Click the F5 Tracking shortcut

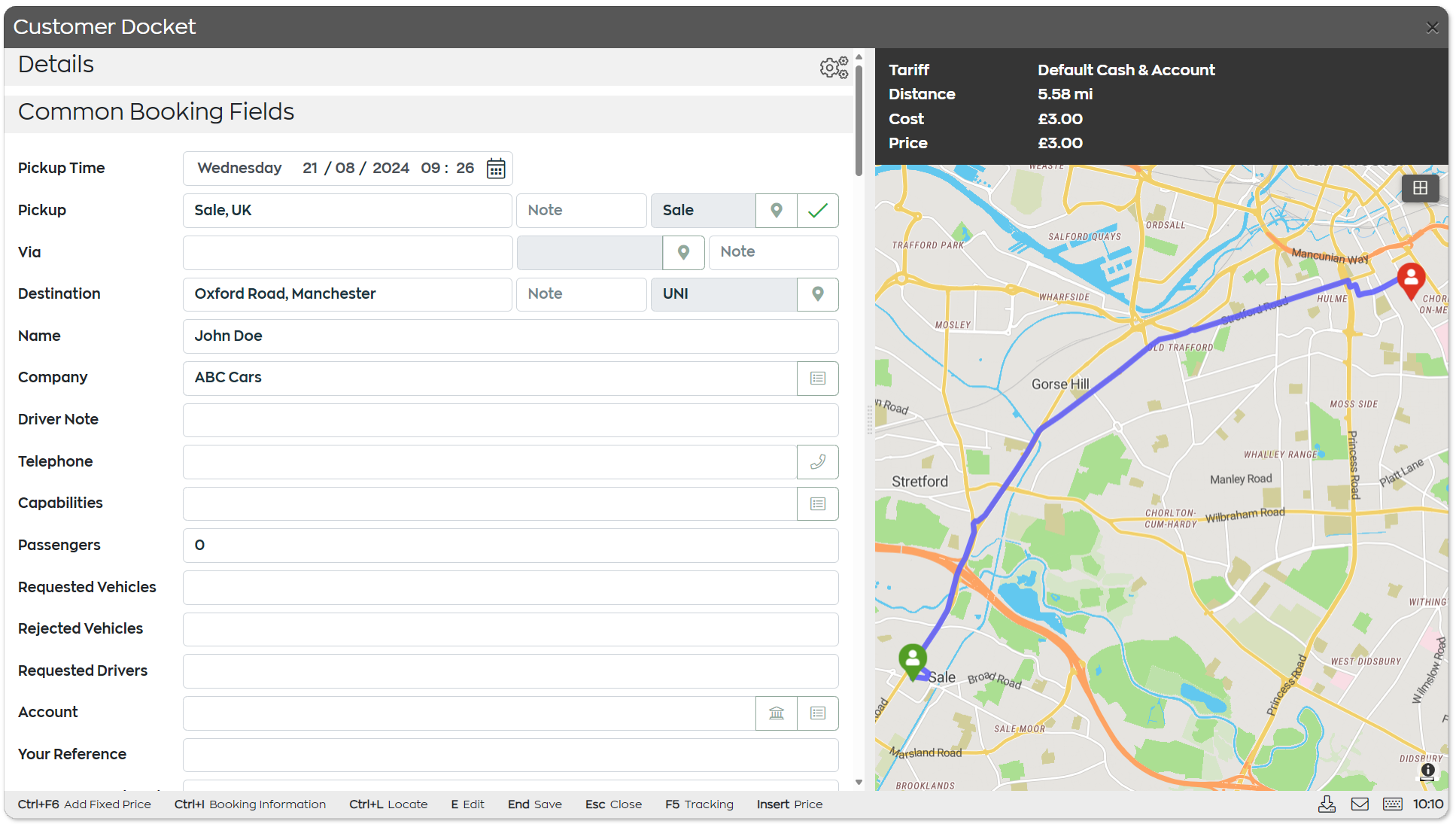[699, 804]
